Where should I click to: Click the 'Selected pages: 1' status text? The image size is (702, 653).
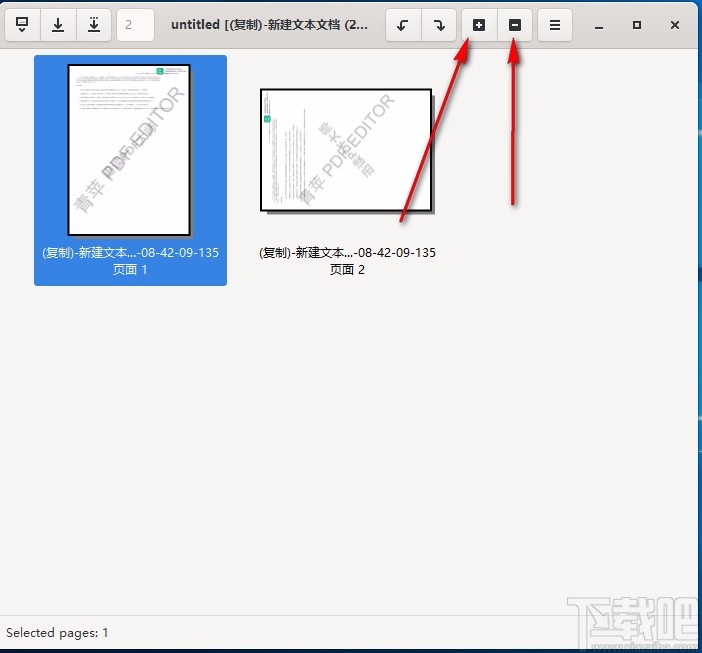(x=57, y=633)
